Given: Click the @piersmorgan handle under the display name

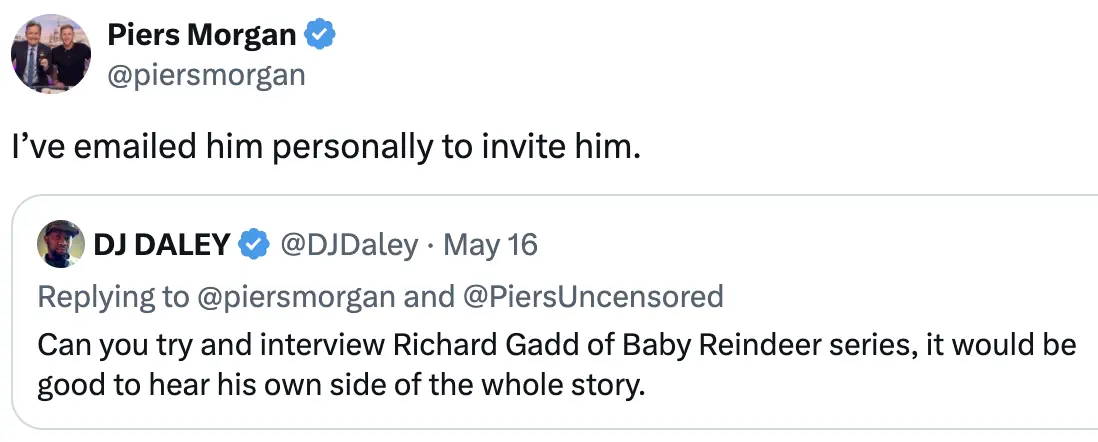Looking at the screenshot, I should click(x=206, y=75).
